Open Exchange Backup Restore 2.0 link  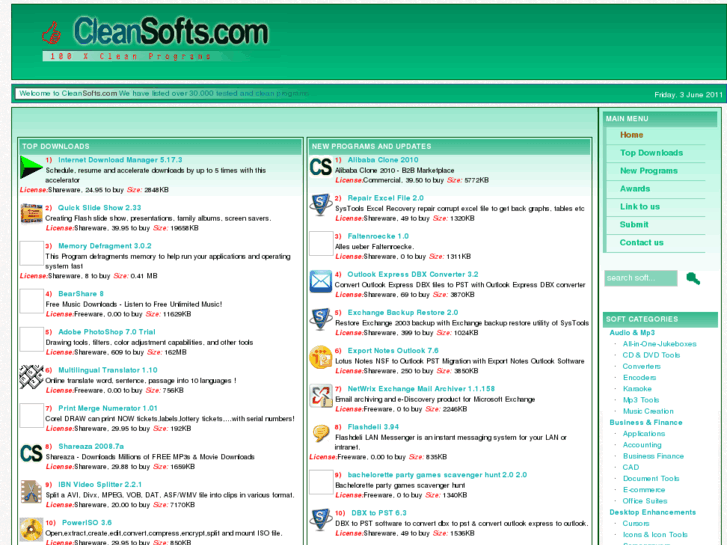pos(403,313)
